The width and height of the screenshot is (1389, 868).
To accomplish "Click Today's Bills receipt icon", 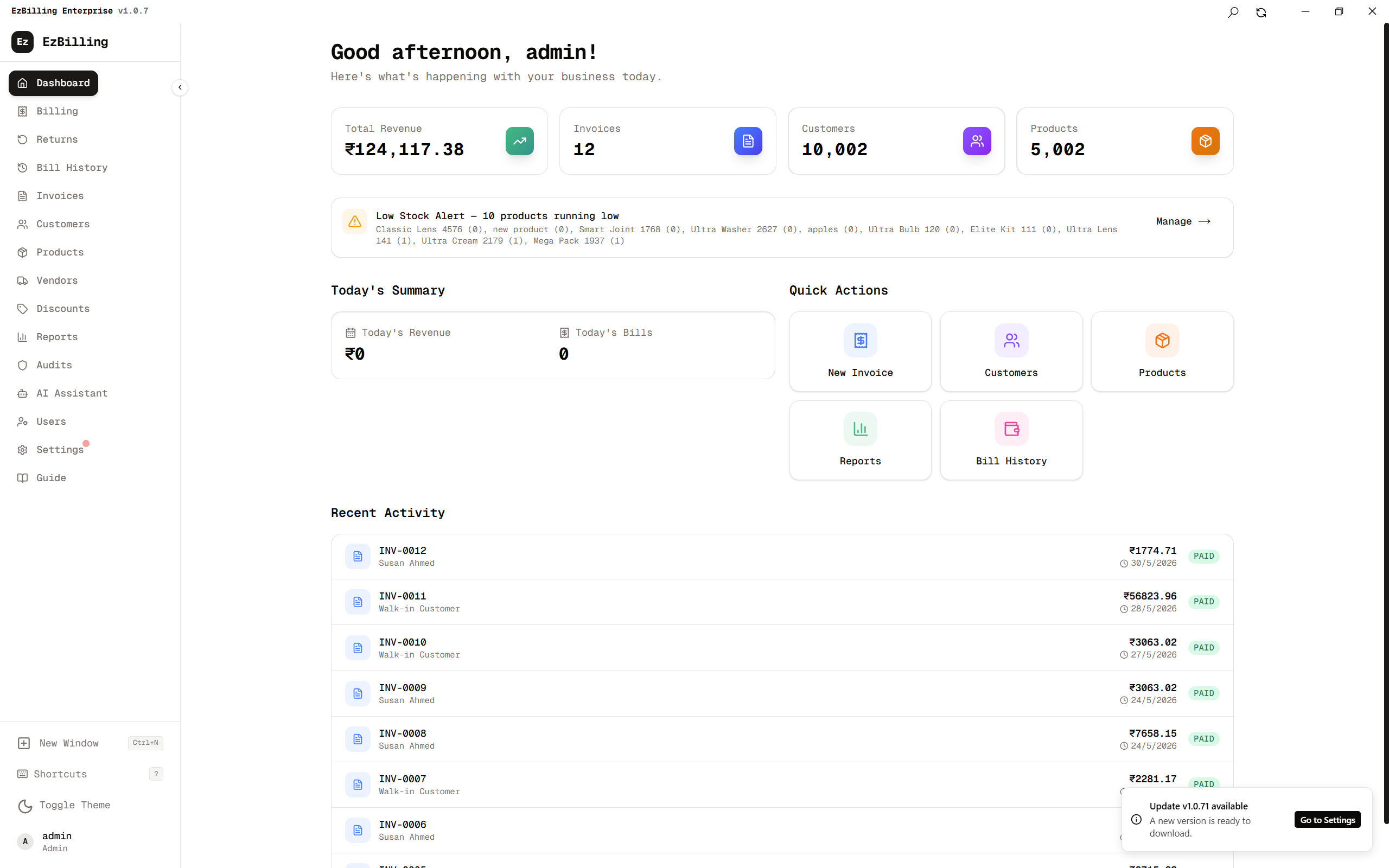I will point(564,333).
